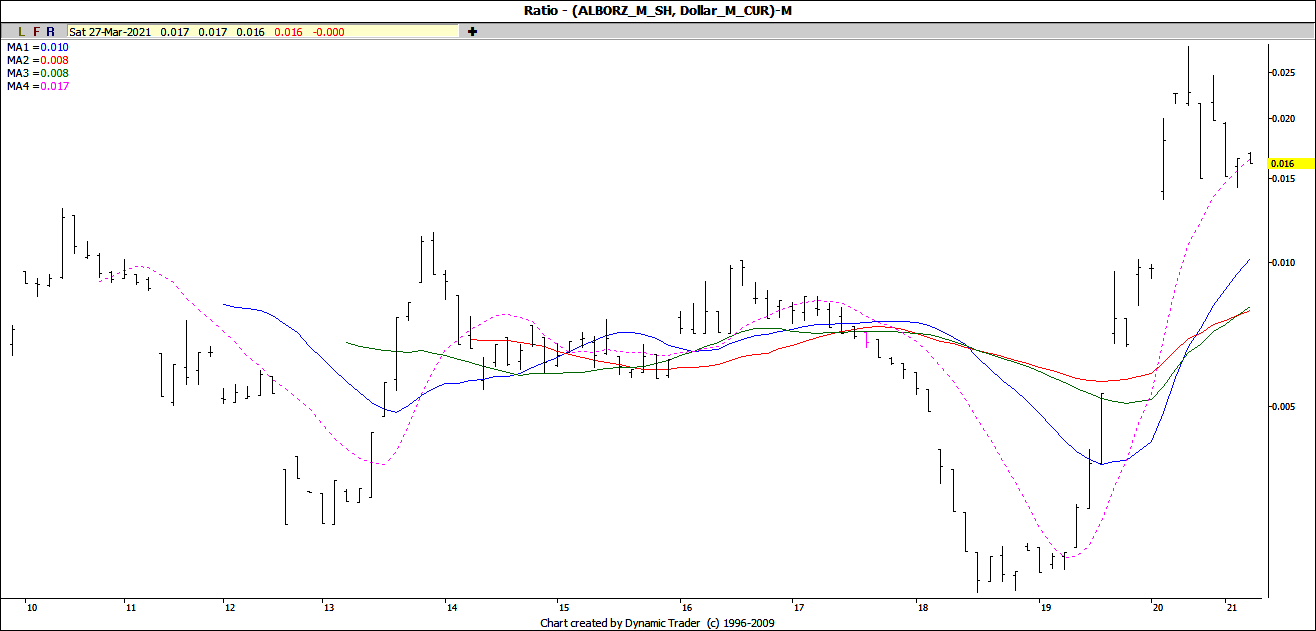This screenshot has height=631, width=1316.
Task: Click the black plus crosshair icon
Action: coord(473,31)
